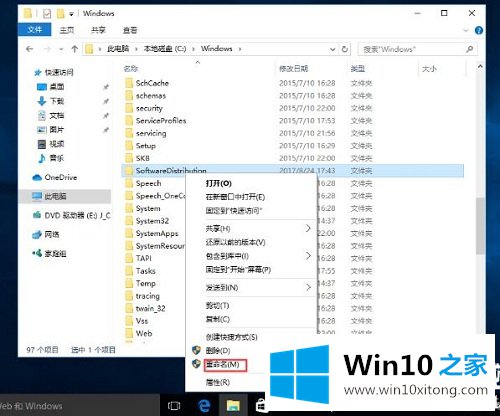Click the search magnifier icon
Viewport: 500px width, 416px height.
pyautogui.click(x=470, y=49)
